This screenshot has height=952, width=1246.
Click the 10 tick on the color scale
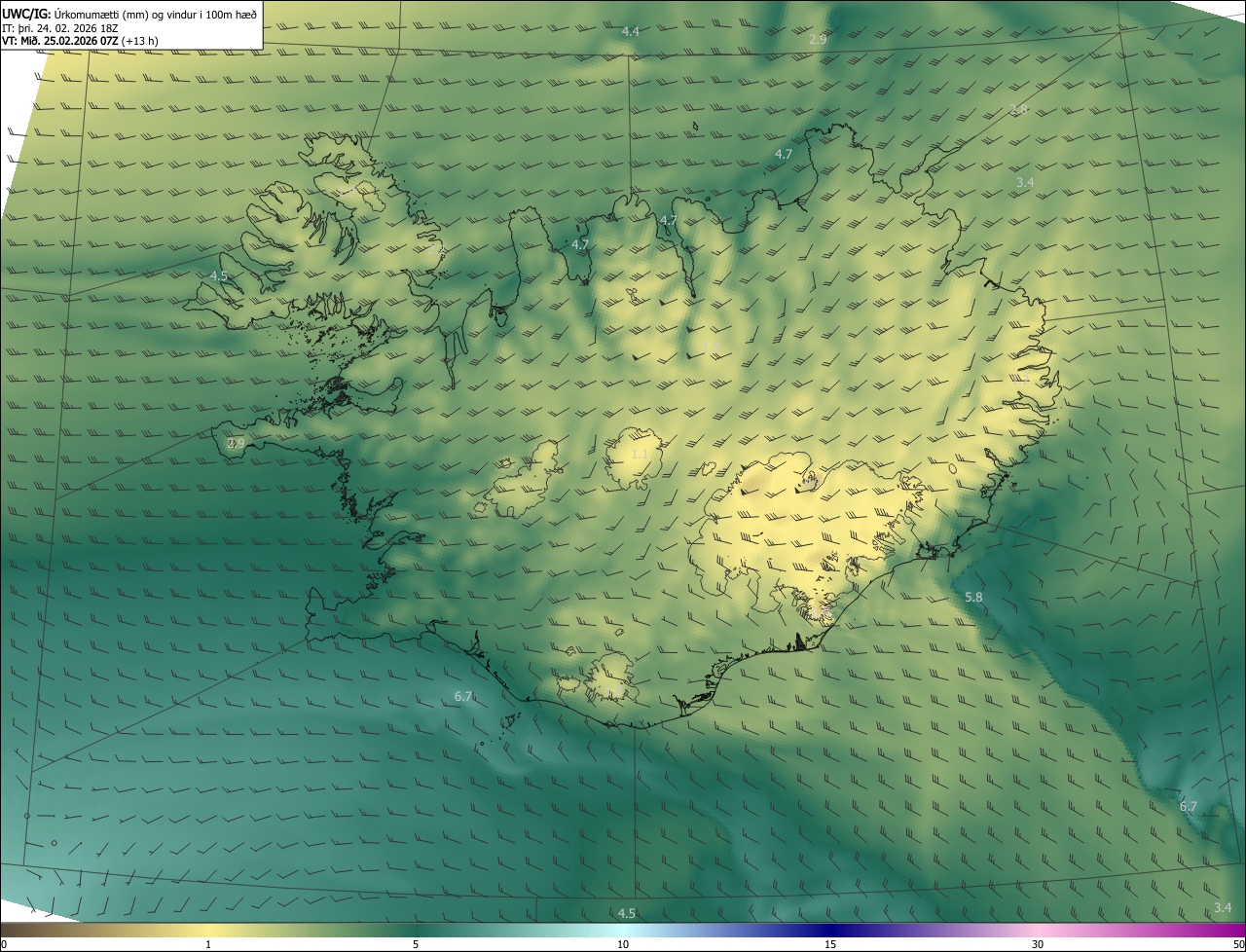[x=623, y=944]
